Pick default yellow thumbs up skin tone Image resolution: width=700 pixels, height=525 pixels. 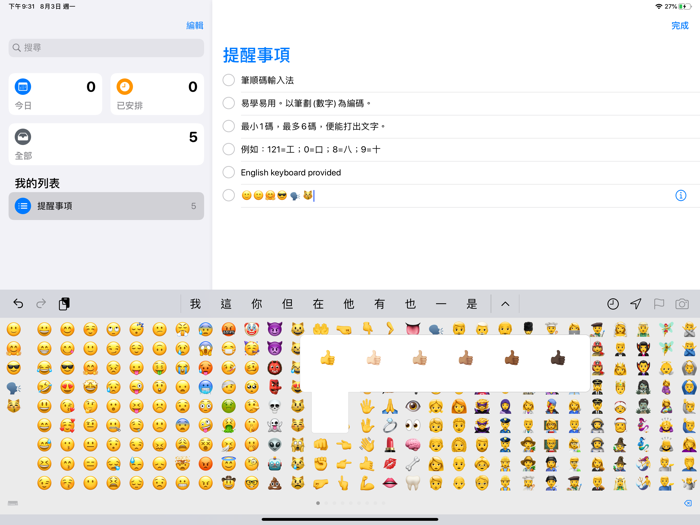click(328, 358)
